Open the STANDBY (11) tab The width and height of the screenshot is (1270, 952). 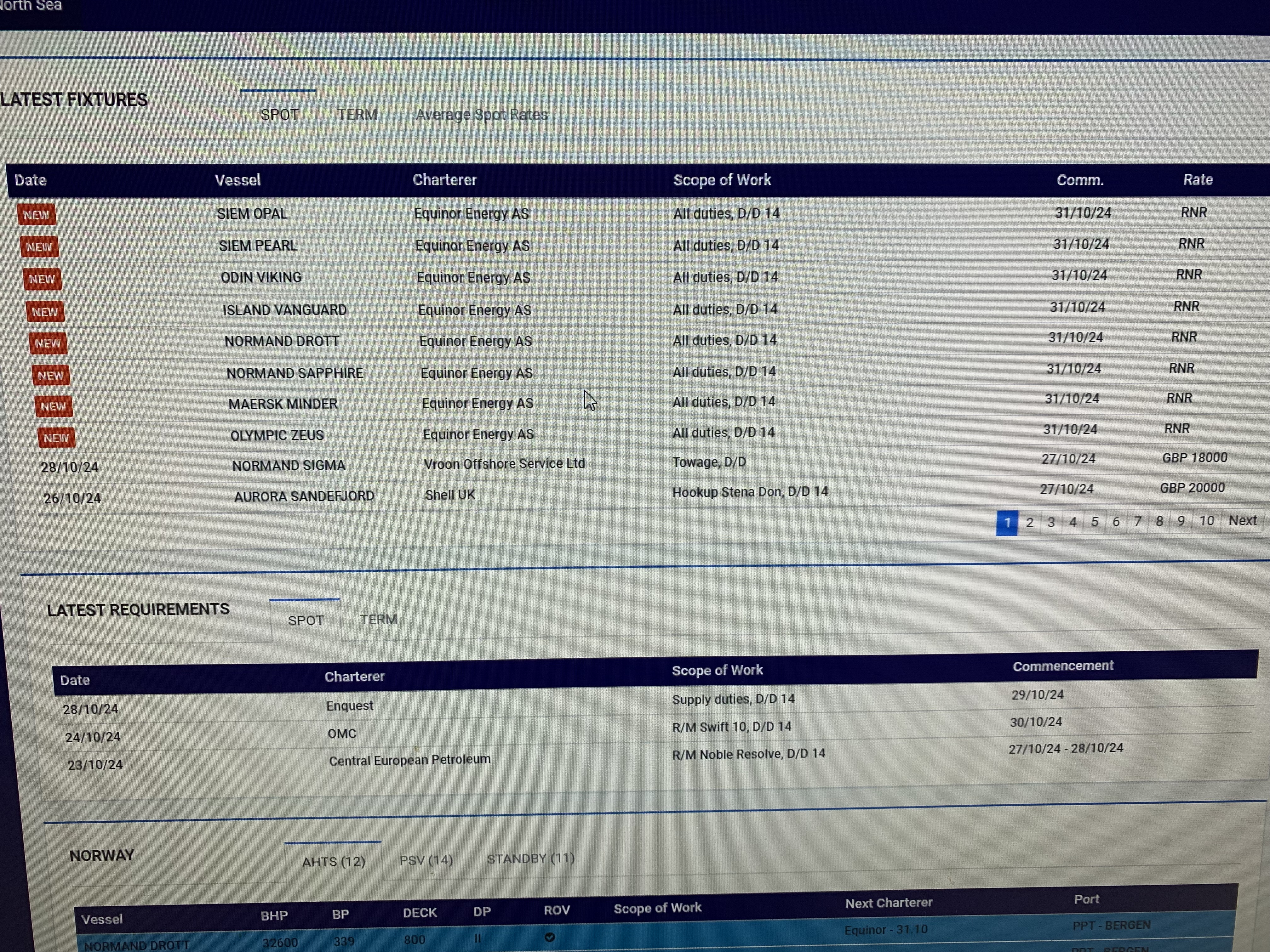click(530, 858)
